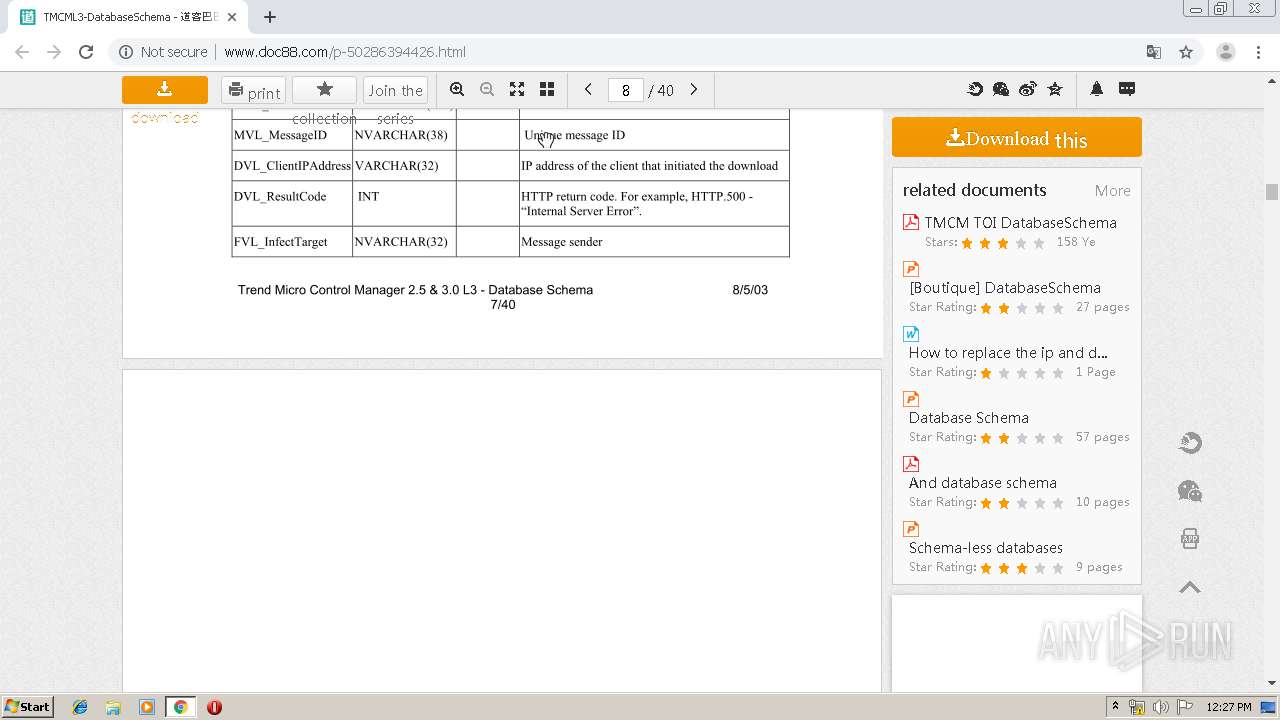Open the volume tray icon
1280x720 pixels.
[x=1161, y=707]
